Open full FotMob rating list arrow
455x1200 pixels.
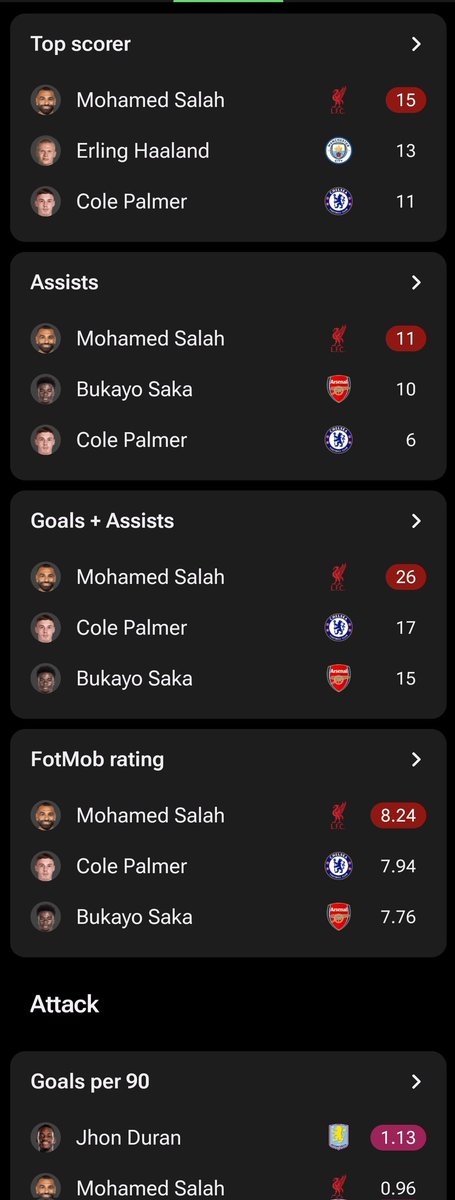pos(416,760)
